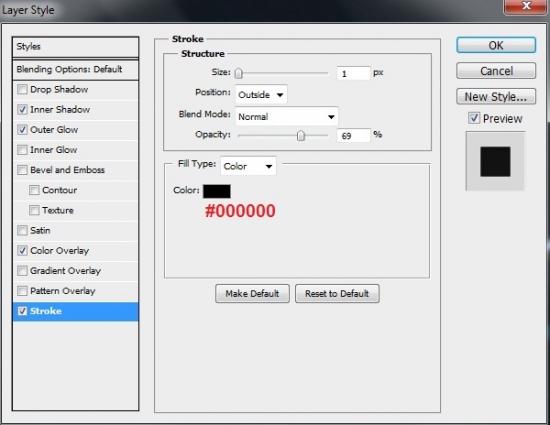Open the Position dropdown showing Outside

(x=261, y=94)
